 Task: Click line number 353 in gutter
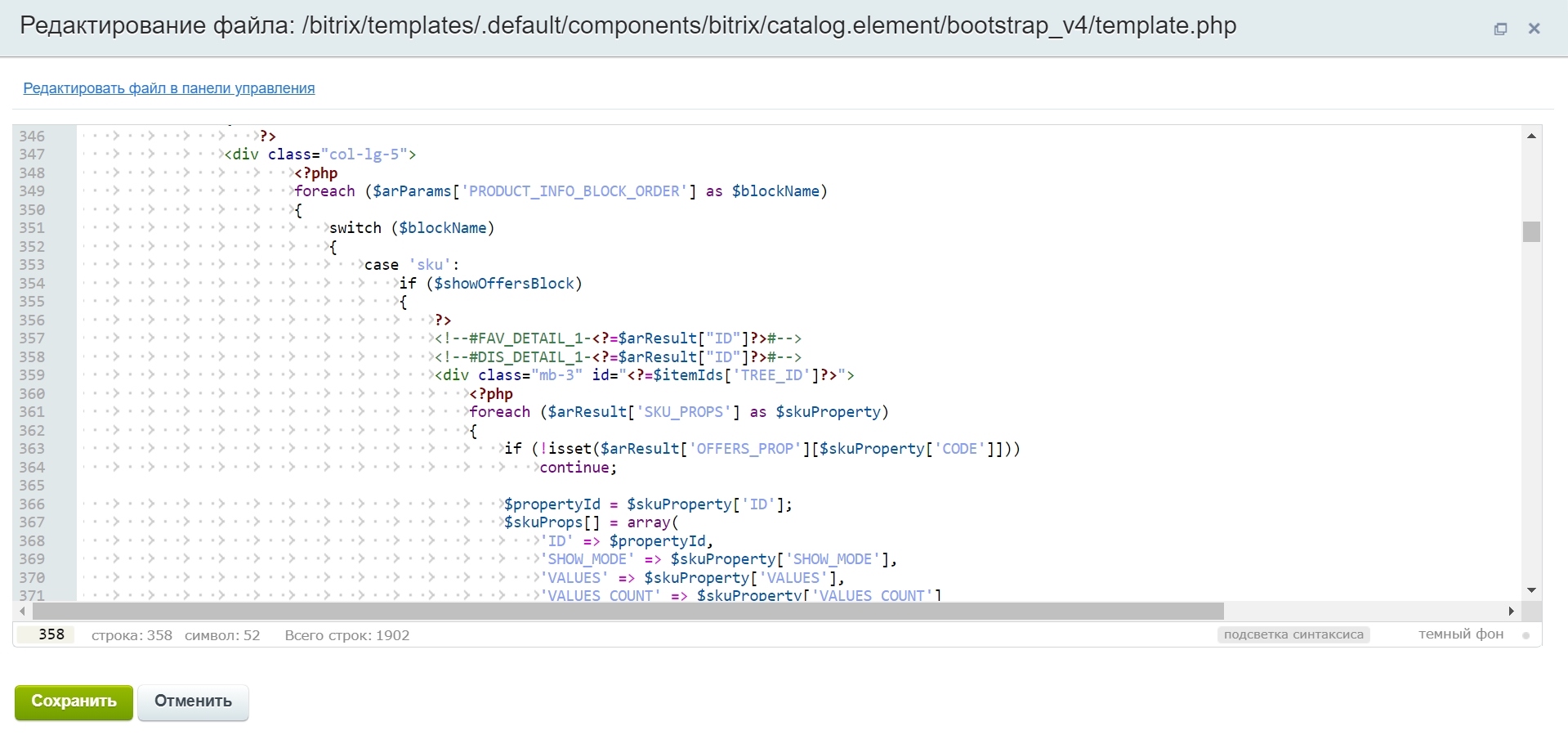pyautogui.click(x=33, y=265)
